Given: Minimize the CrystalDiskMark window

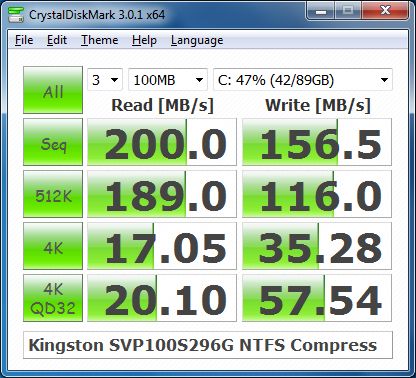Looking at the screenshot, I should pyautogui.click(x=320, y=11).
